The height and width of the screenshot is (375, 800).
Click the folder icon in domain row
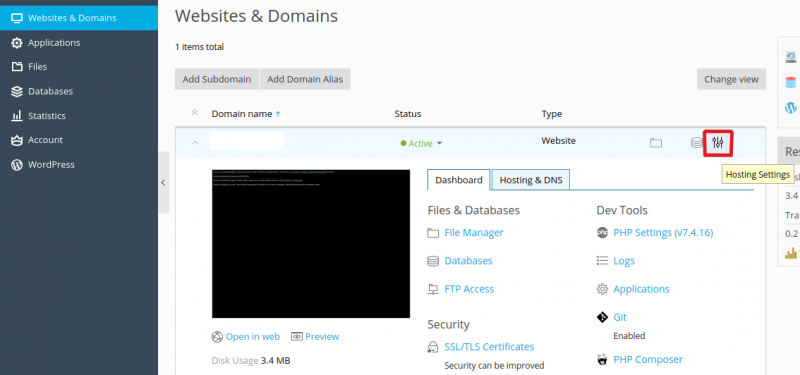click(x=656, y=143)
